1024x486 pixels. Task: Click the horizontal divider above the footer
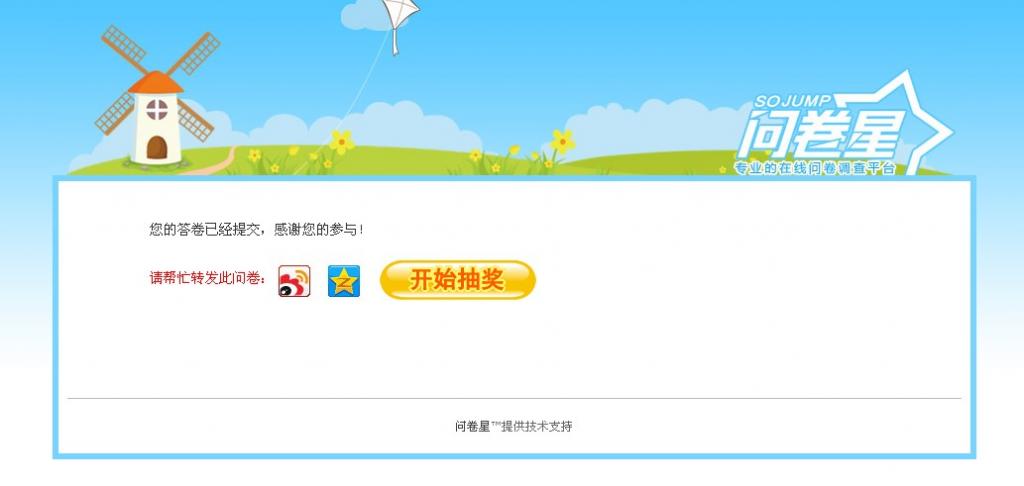pos(514,398)
